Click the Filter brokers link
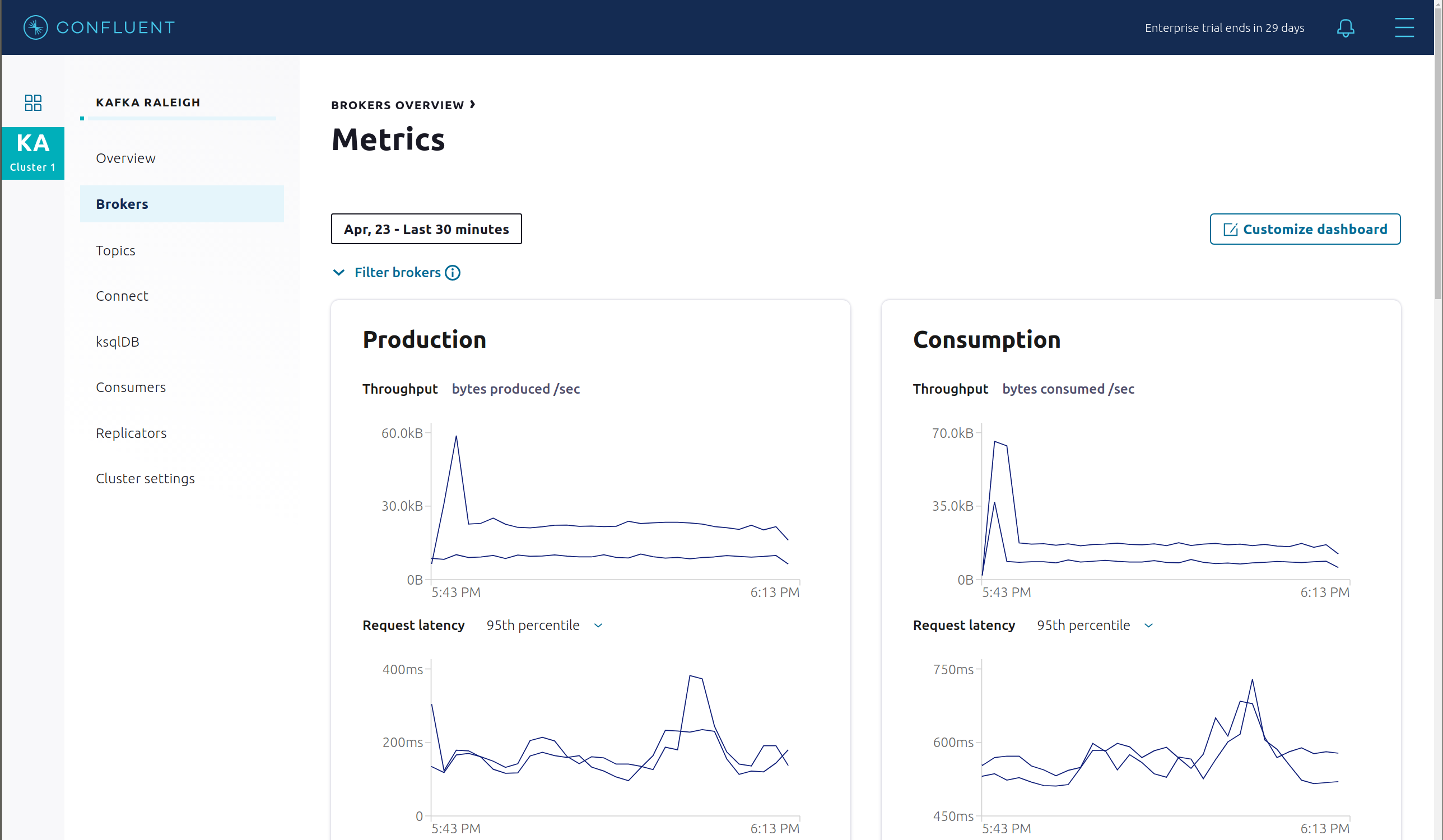 pyautogui.click(x=397, y=273)
